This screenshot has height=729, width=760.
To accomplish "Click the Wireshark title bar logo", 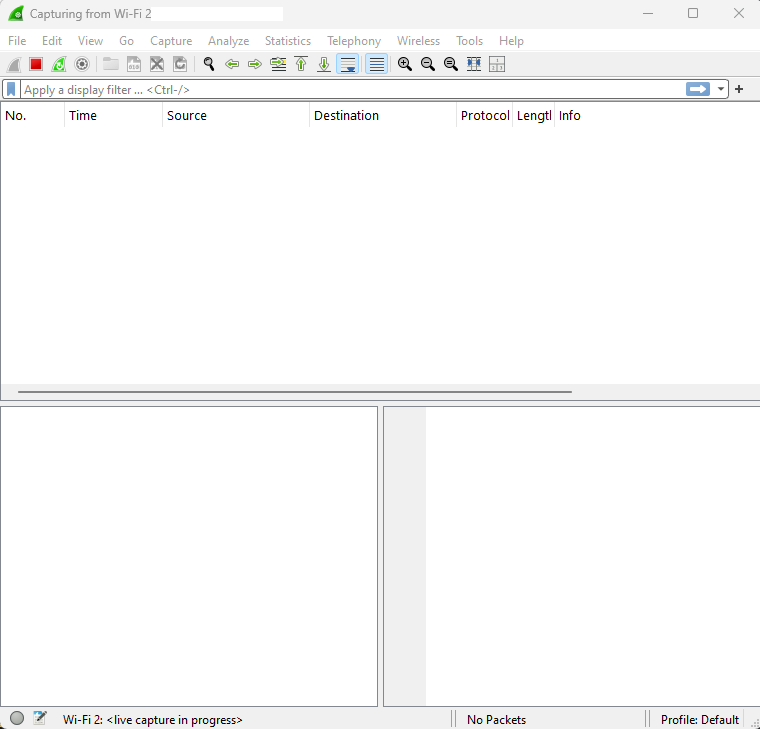I will (16, 13).
